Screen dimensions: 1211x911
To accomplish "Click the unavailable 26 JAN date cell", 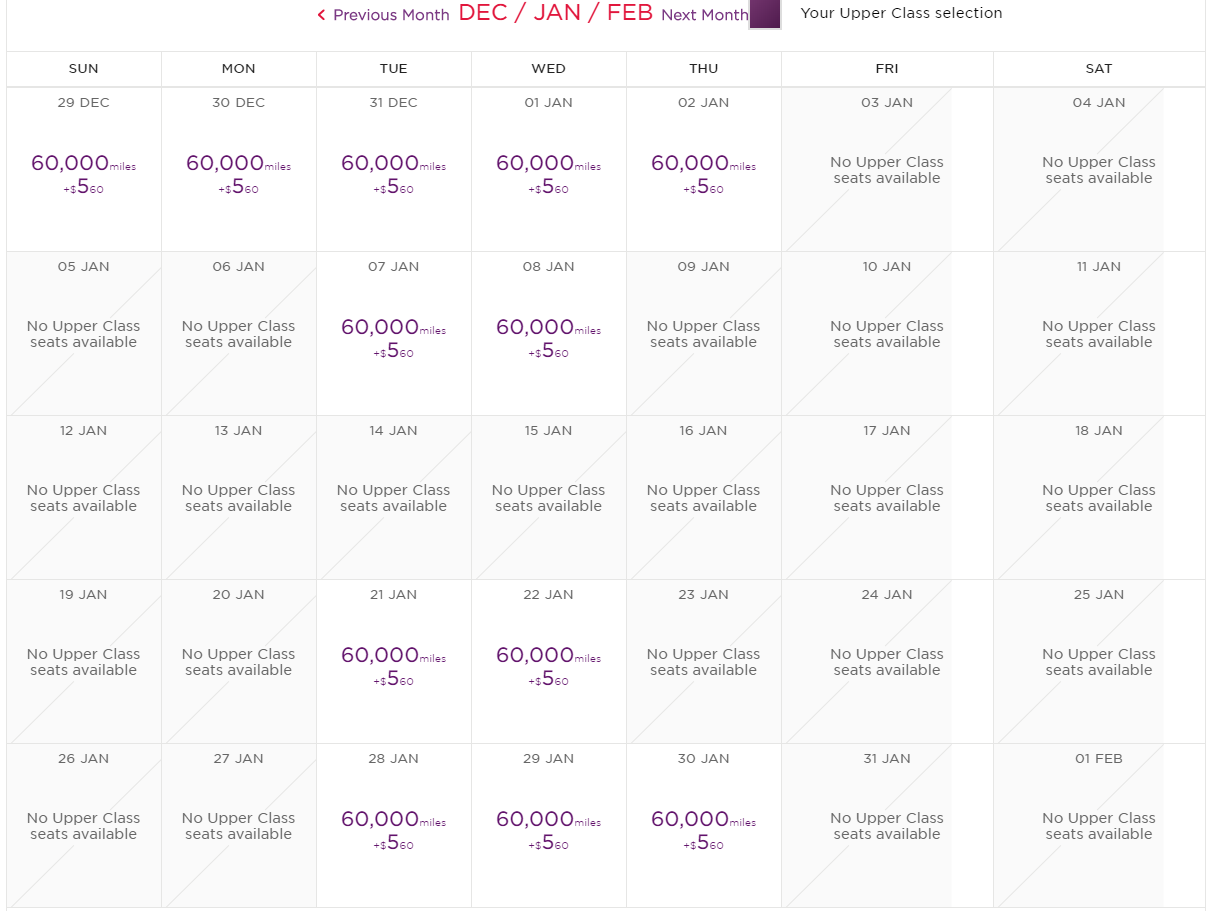I will (83, 826).
